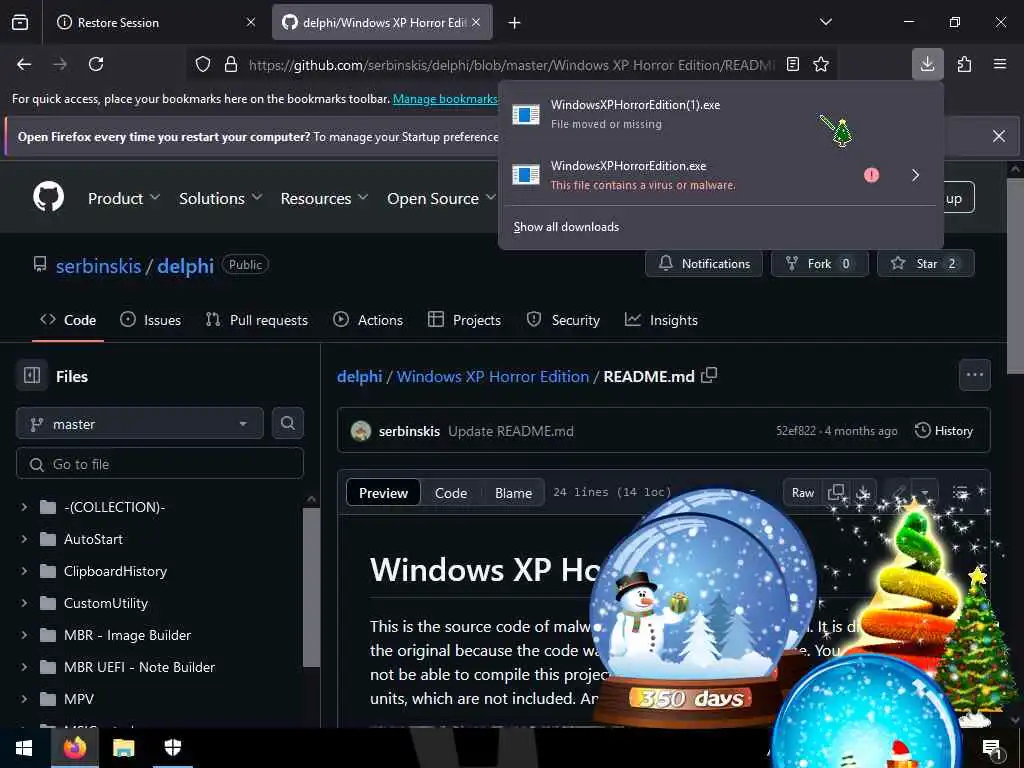Open the file more options menu
The height and width of the screenshot is (768, 1024).
pos(974,375)
